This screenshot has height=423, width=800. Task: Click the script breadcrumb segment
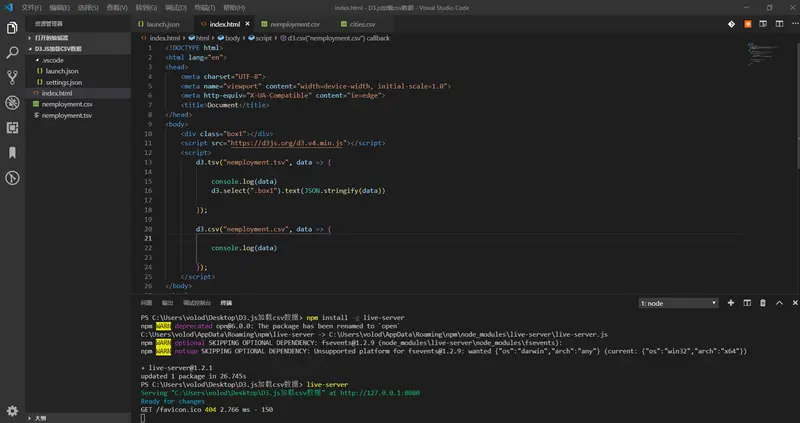[260, 38]
